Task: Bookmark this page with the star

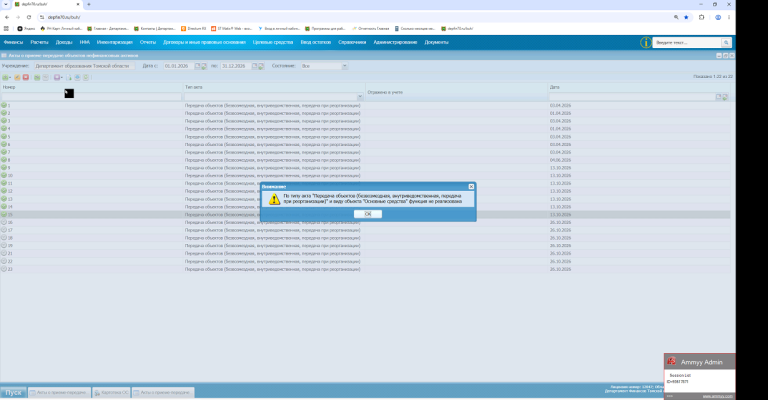Action: tap(686, 17)
